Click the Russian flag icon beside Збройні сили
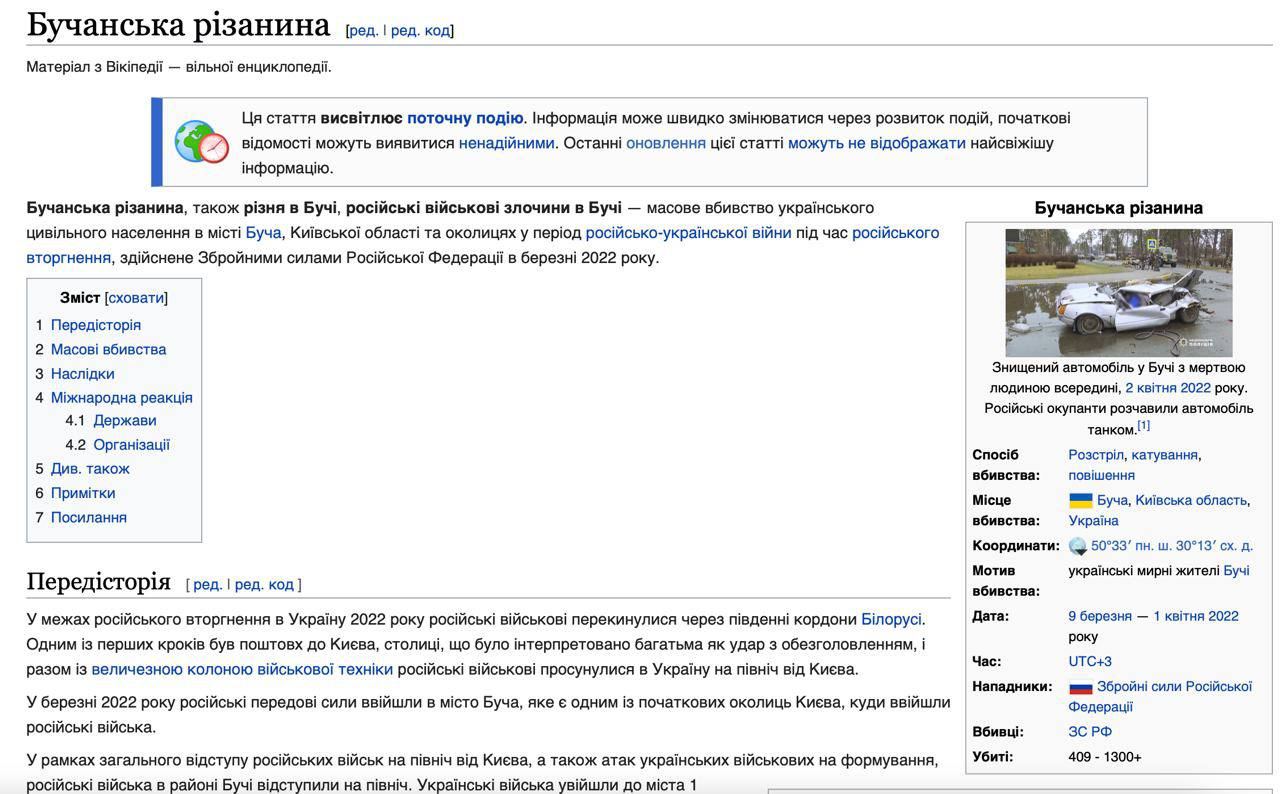Image resolution: width=1280 pixels, height=794 pixels. tap(1080, 687)
